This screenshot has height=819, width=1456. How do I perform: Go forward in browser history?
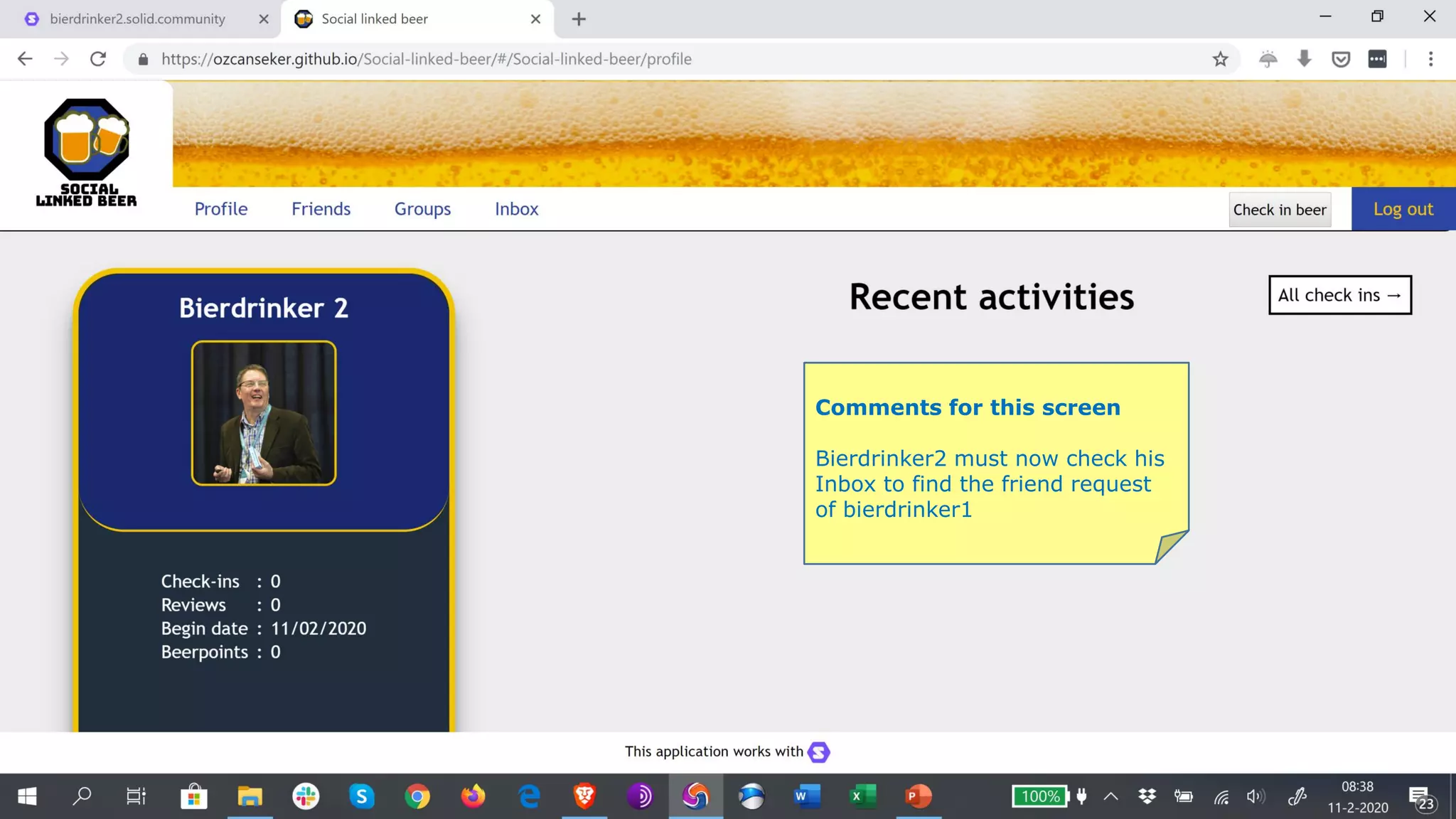coord(61,59)
